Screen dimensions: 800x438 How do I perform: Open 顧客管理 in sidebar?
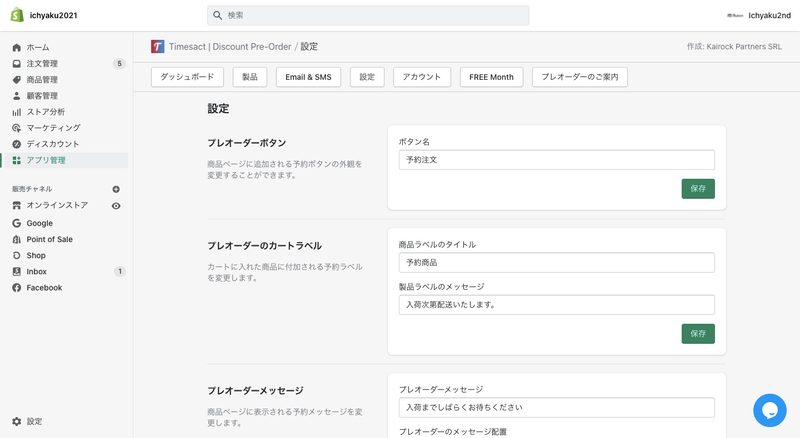tap(42, 95)
